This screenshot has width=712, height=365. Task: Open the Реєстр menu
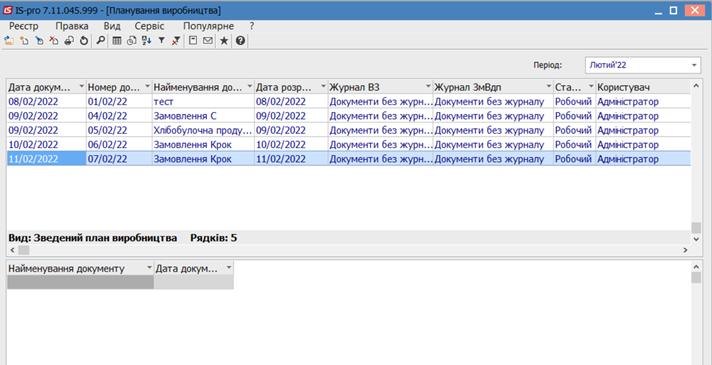pos(24,26)
